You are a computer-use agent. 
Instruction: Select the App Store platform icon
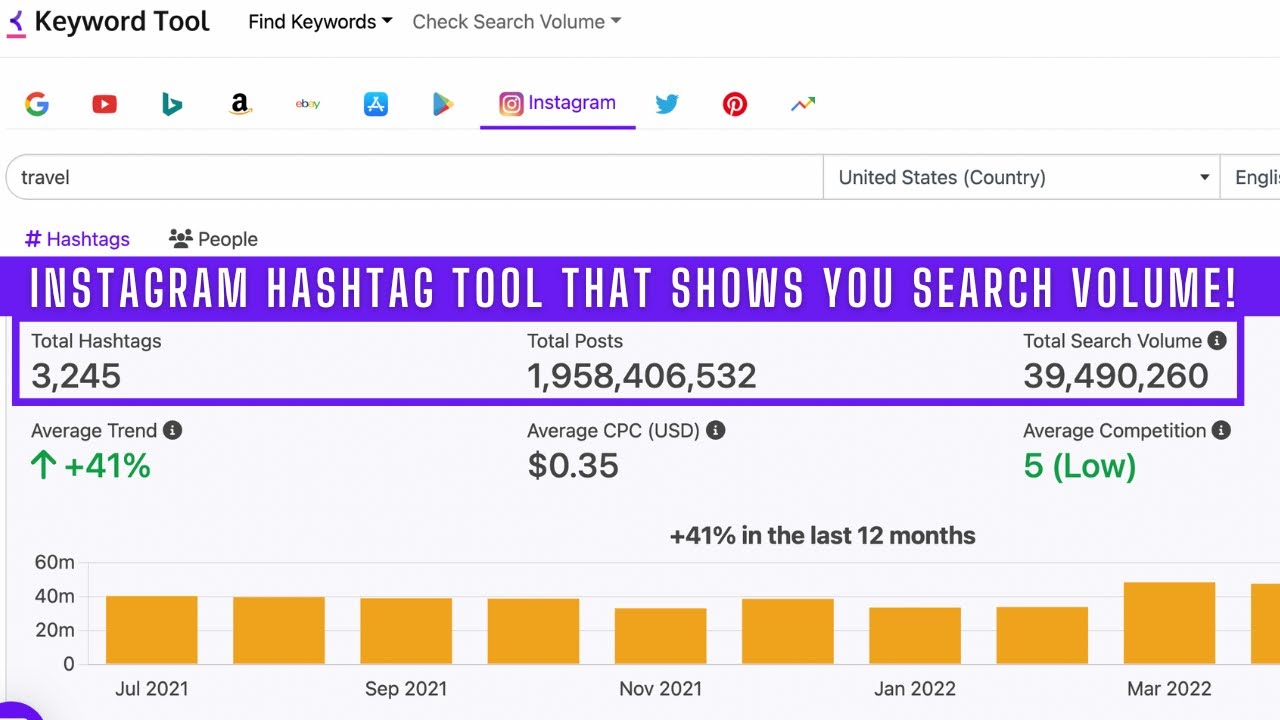376,104
